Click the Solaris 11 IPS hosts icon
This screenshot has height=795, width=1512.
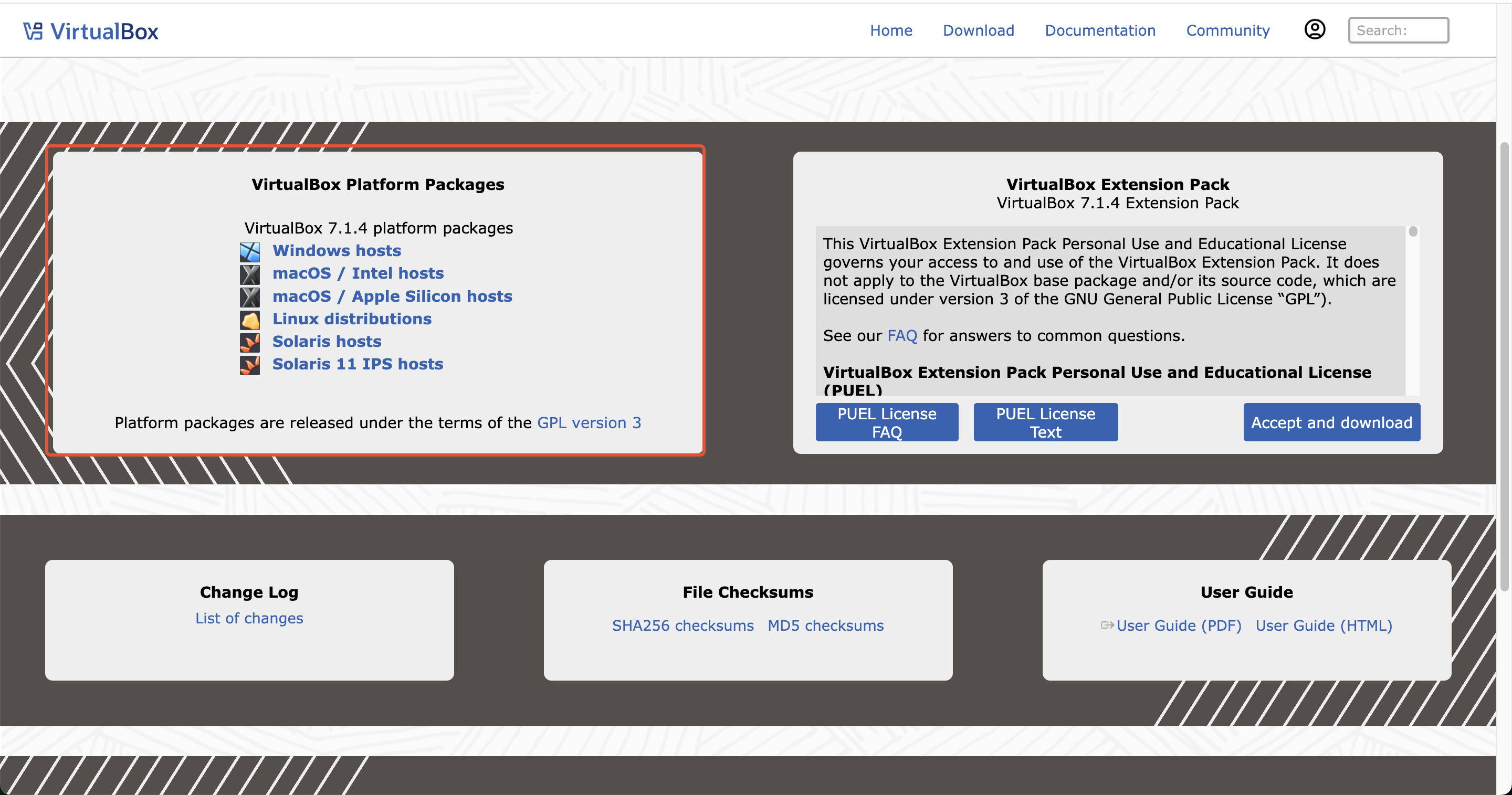[249, 365]
